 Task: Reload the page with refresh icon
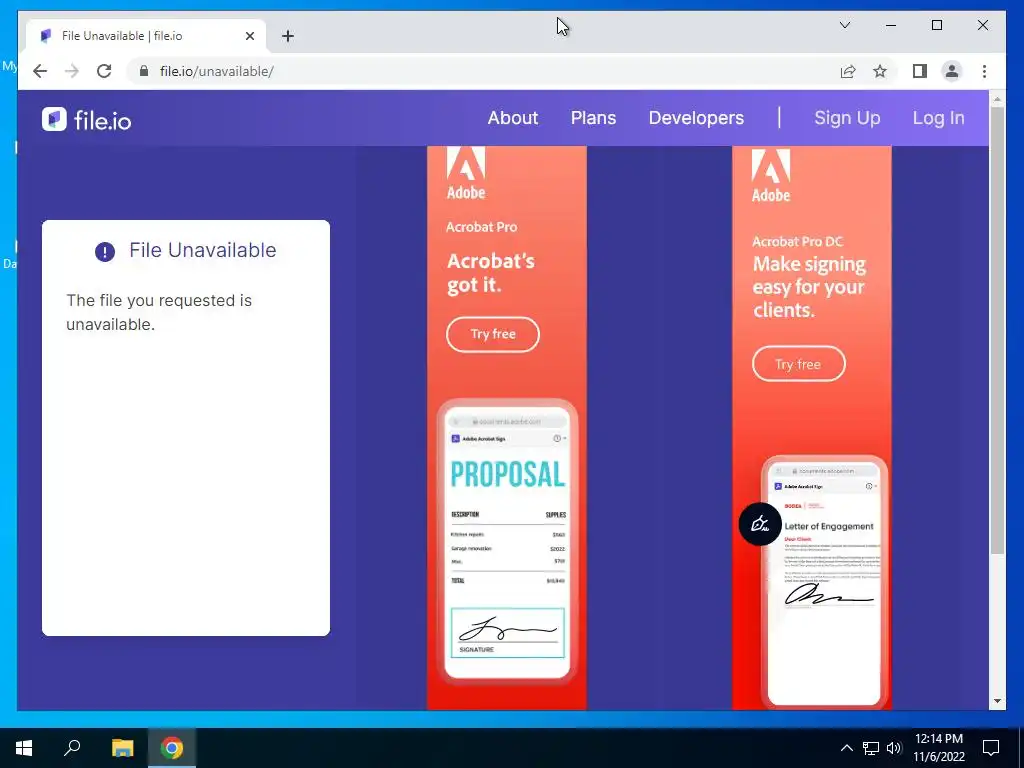(104, 71)
